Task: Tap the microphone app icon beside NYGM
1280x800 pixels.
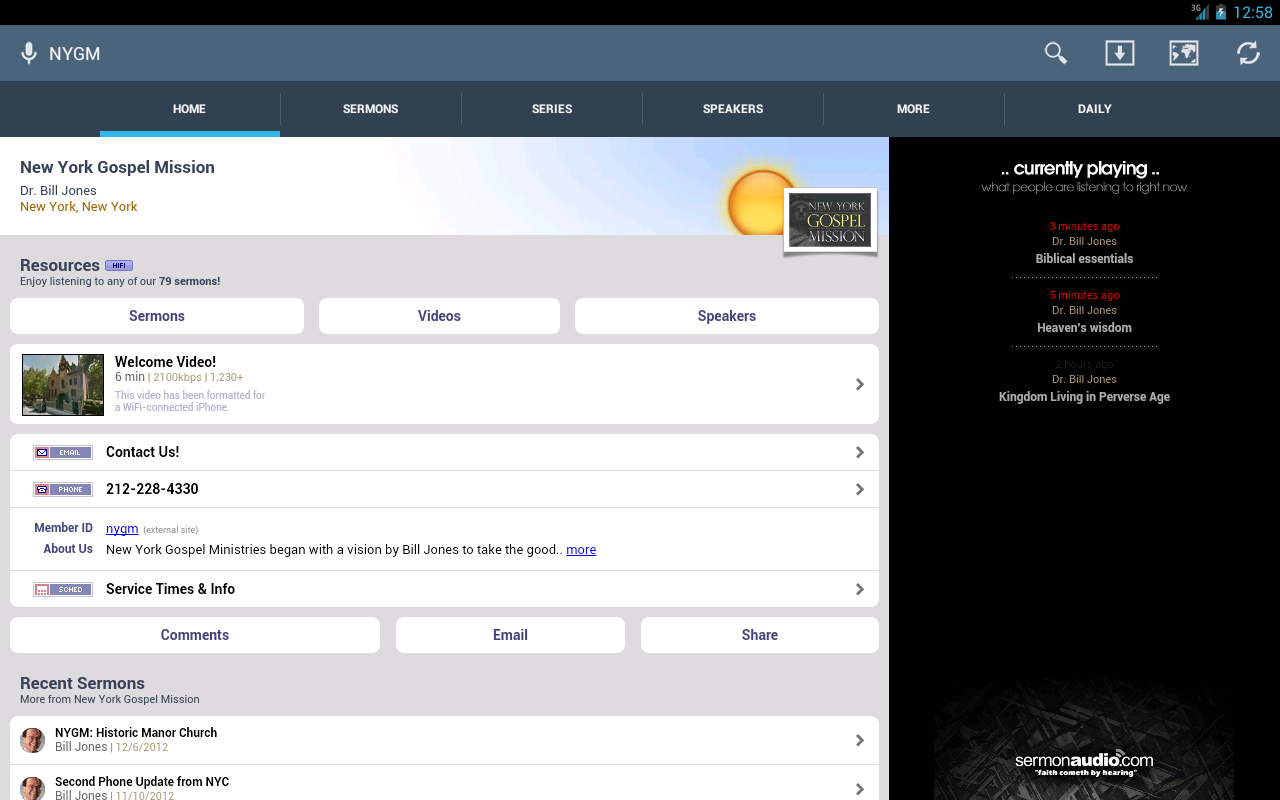Action: (x=29, y=53)
